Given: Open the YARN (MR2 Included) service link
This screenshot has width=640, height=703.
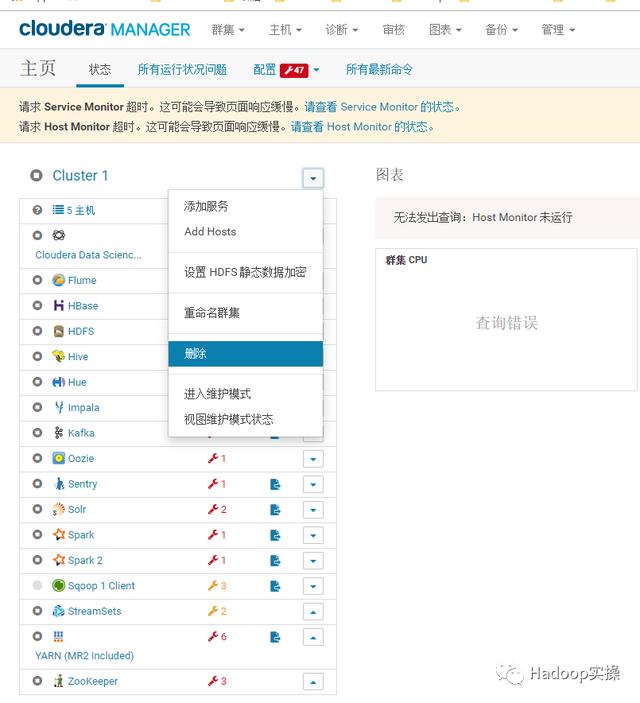Looking at the screenshot, I should [x=84, y=655].
